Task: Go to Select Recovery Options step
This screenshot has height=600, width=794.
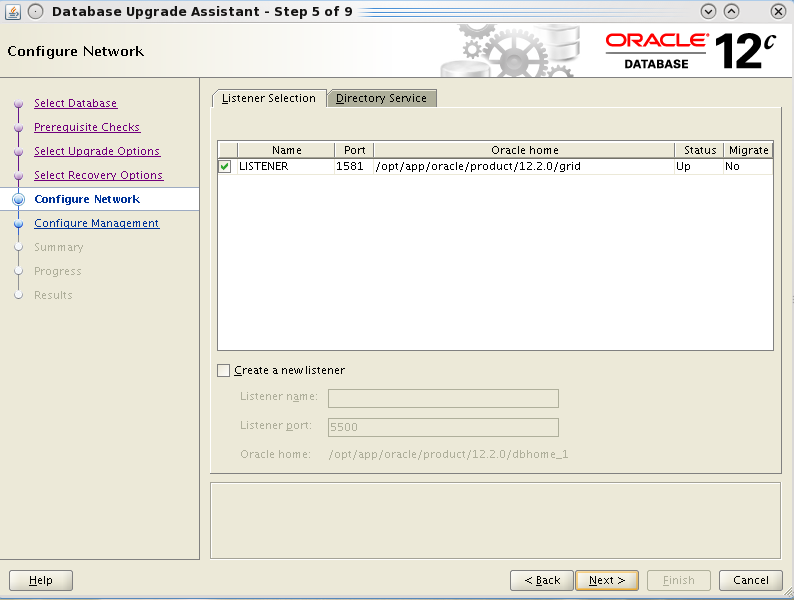Action: click(98, 175)
